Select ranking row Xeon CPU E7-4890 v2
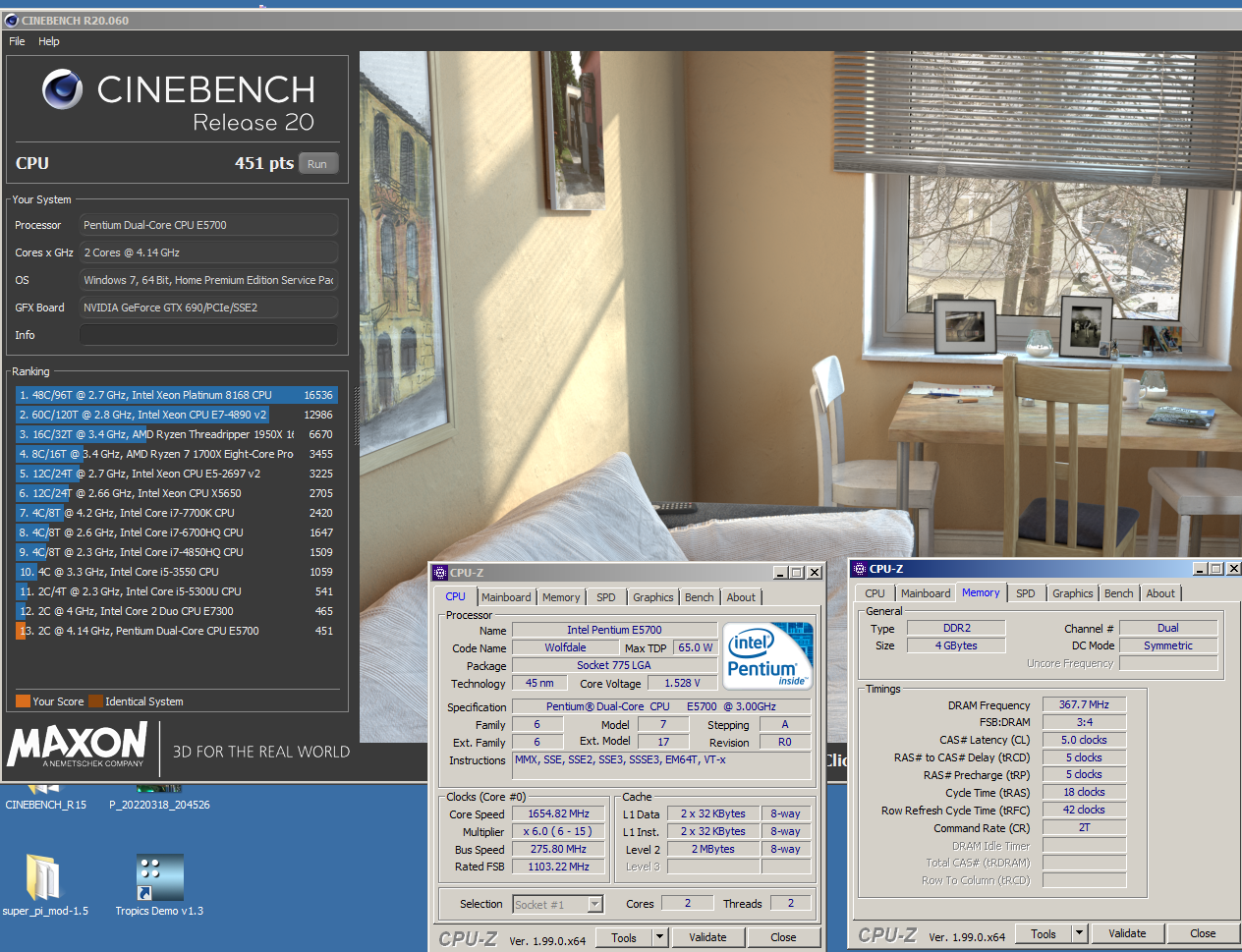 point(176,415)
